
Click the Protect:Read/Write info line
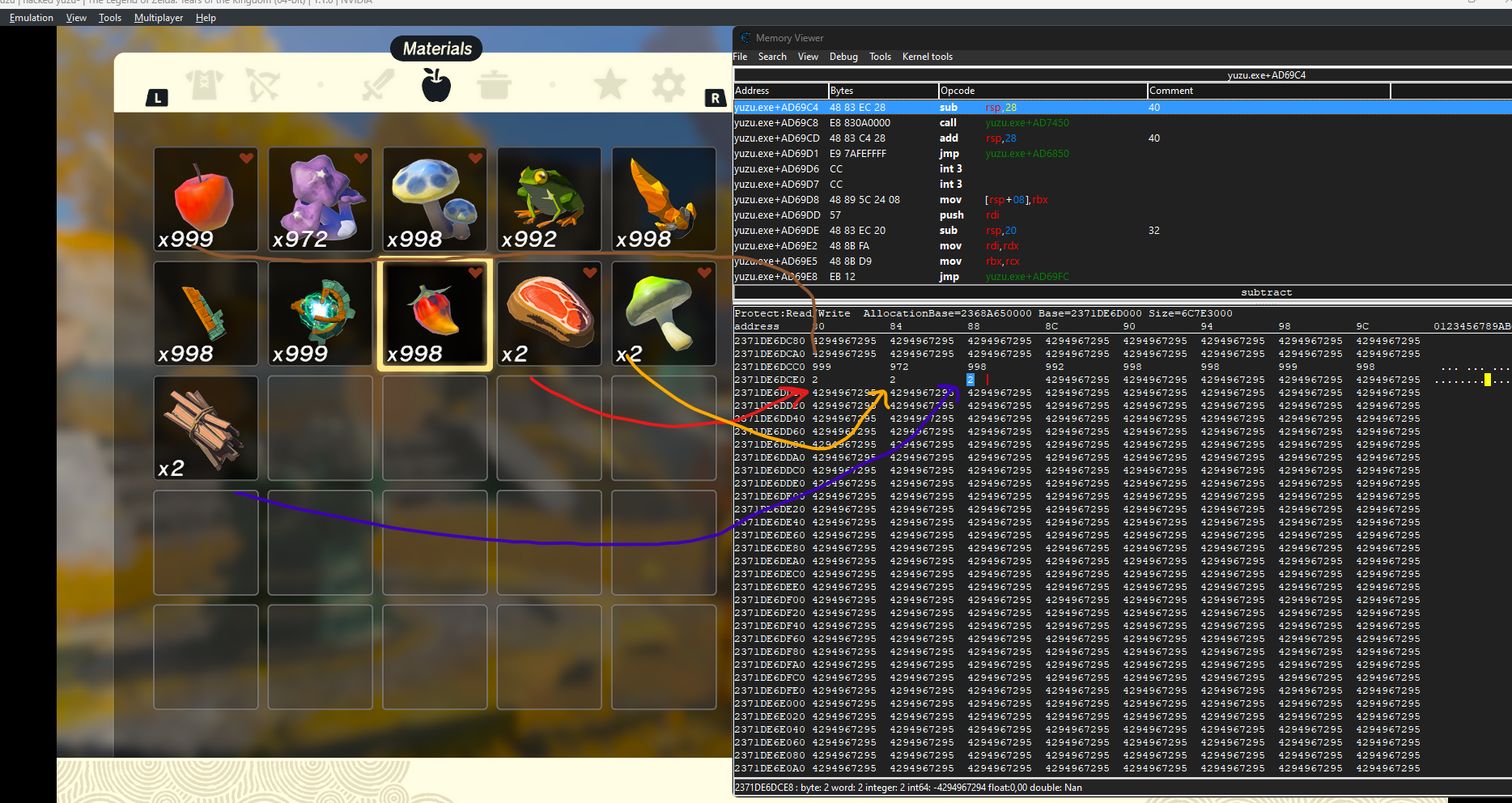[983, 313]
